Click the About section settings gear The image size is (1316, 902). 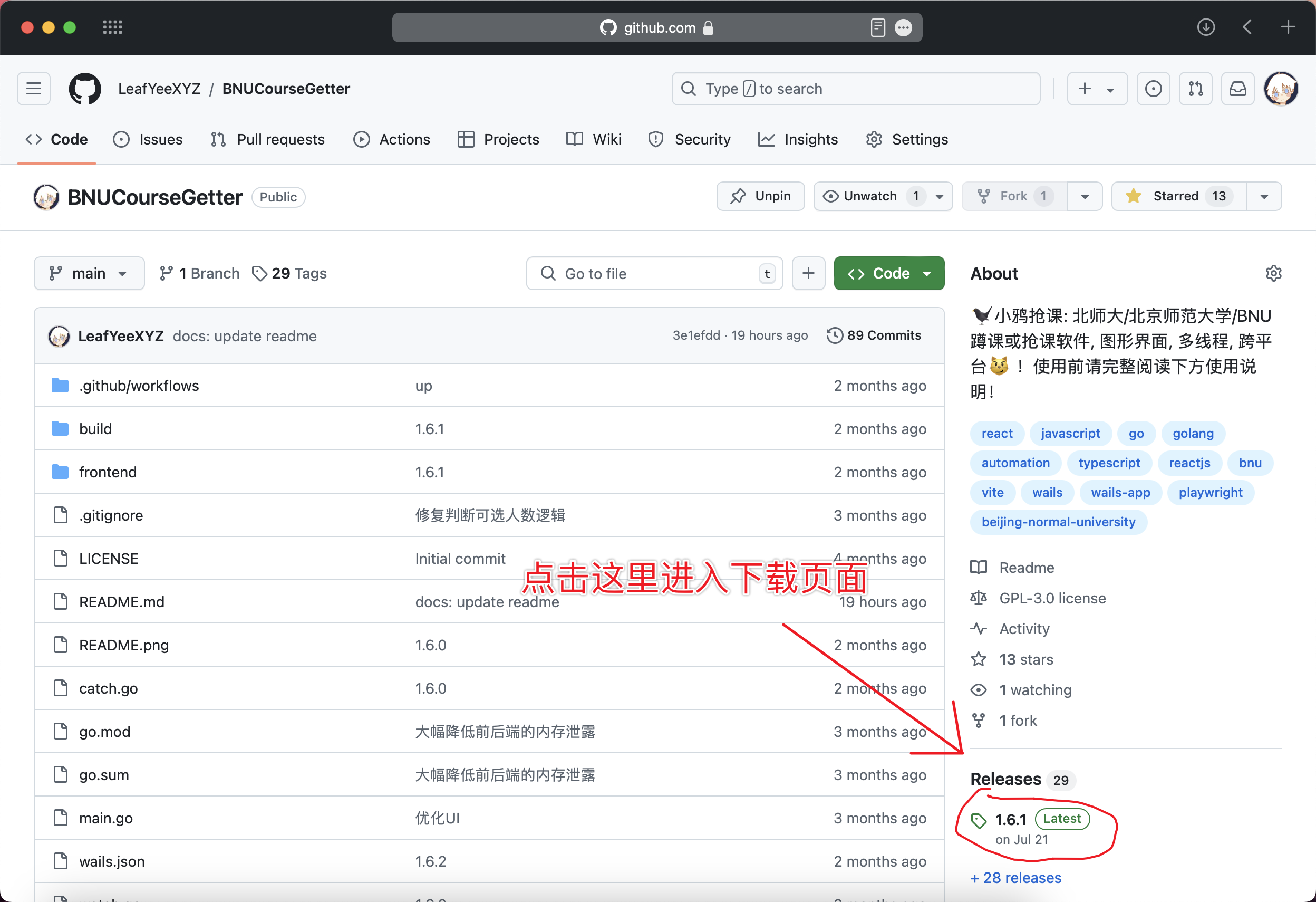[x=1273, y=274]
